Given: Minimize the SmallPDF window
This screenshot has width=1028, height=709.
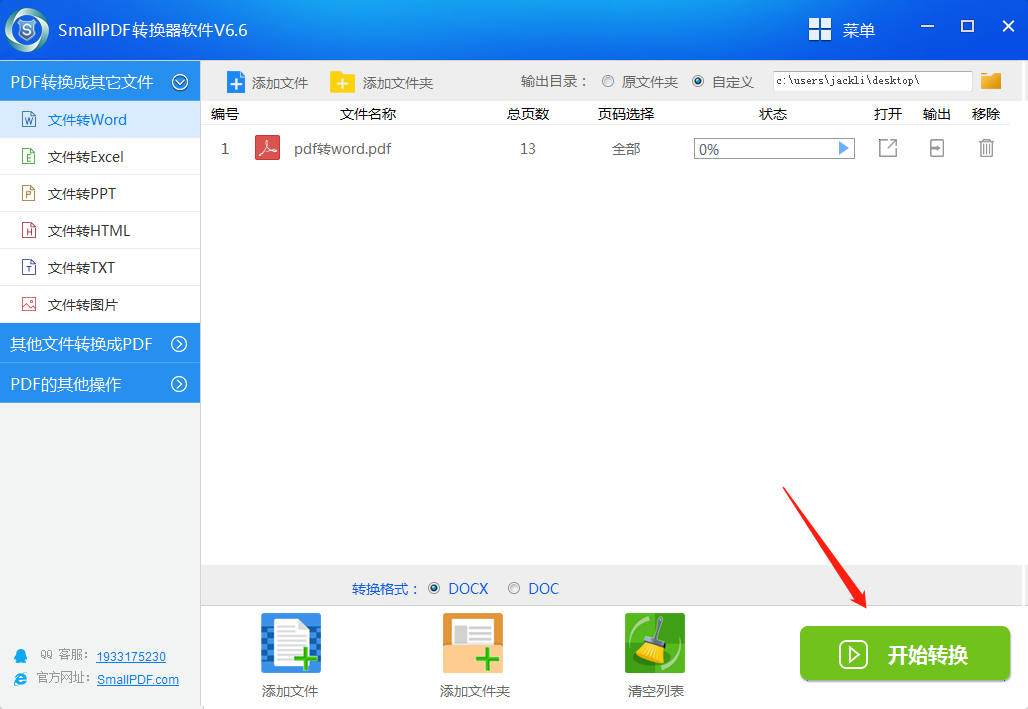Looking at the screenshot, I should click(x=927, y=26).
